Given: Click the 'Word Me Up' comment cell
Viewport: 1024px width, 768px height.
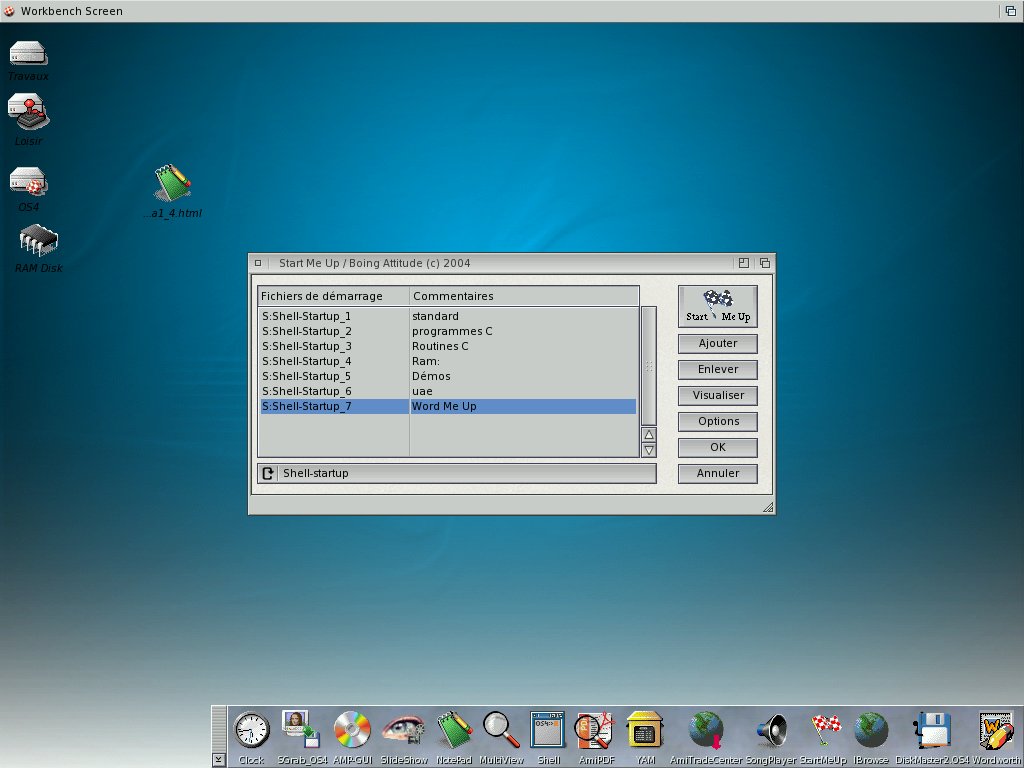Looking at the screenshot, I should pos(523,406).
